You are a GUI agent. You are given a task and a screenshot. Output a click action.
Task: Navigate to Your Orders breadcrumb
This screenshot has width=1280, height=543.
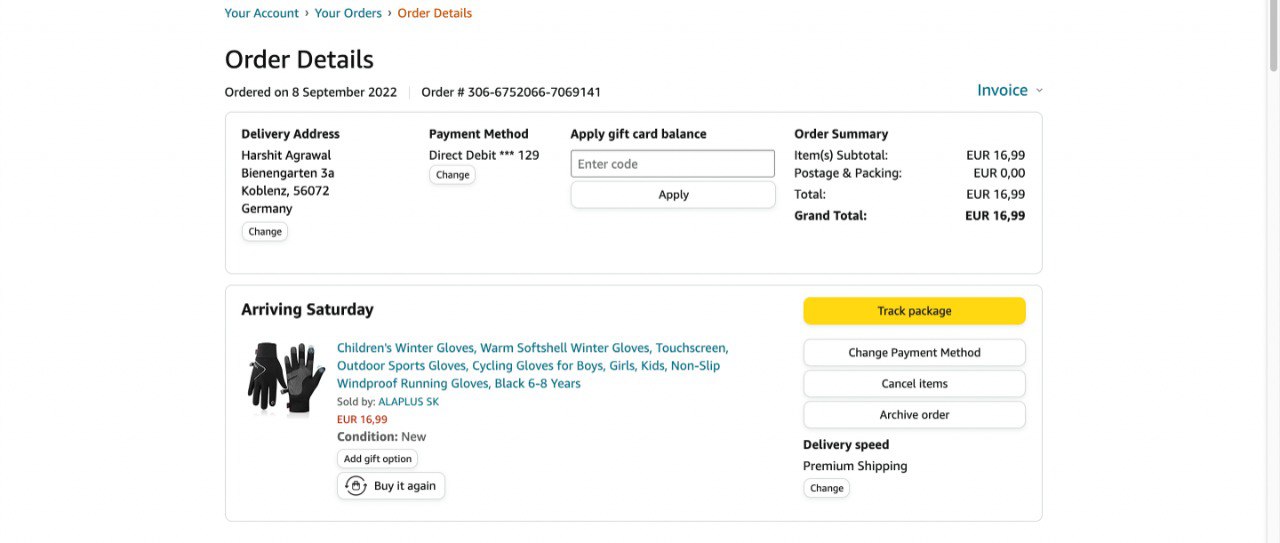point(348,13)
